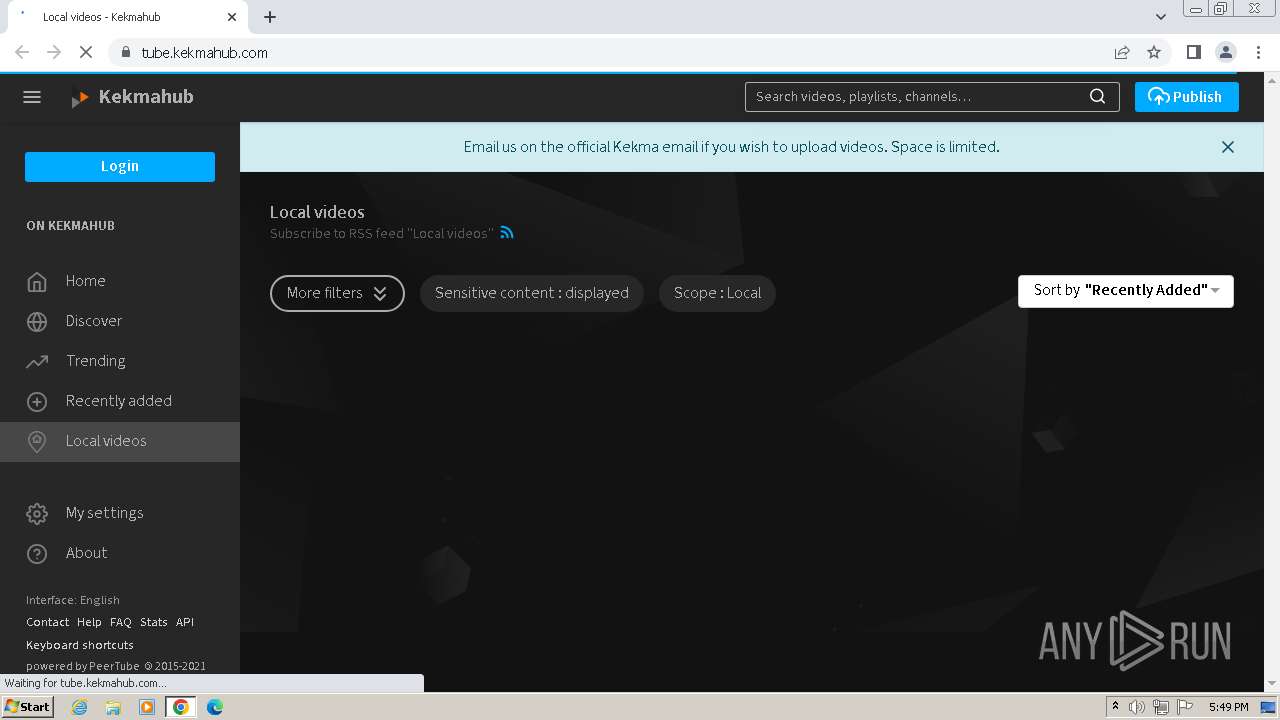Open Recently added in sidebar
The width and height of the screenshot is (1280, 720).
tap(120, 401)
